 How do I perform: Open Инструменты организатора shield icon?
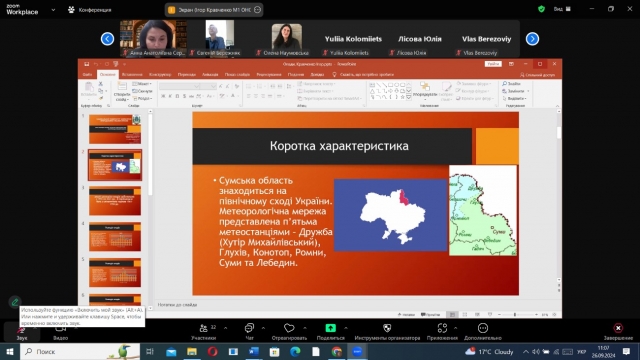point(387,328)
